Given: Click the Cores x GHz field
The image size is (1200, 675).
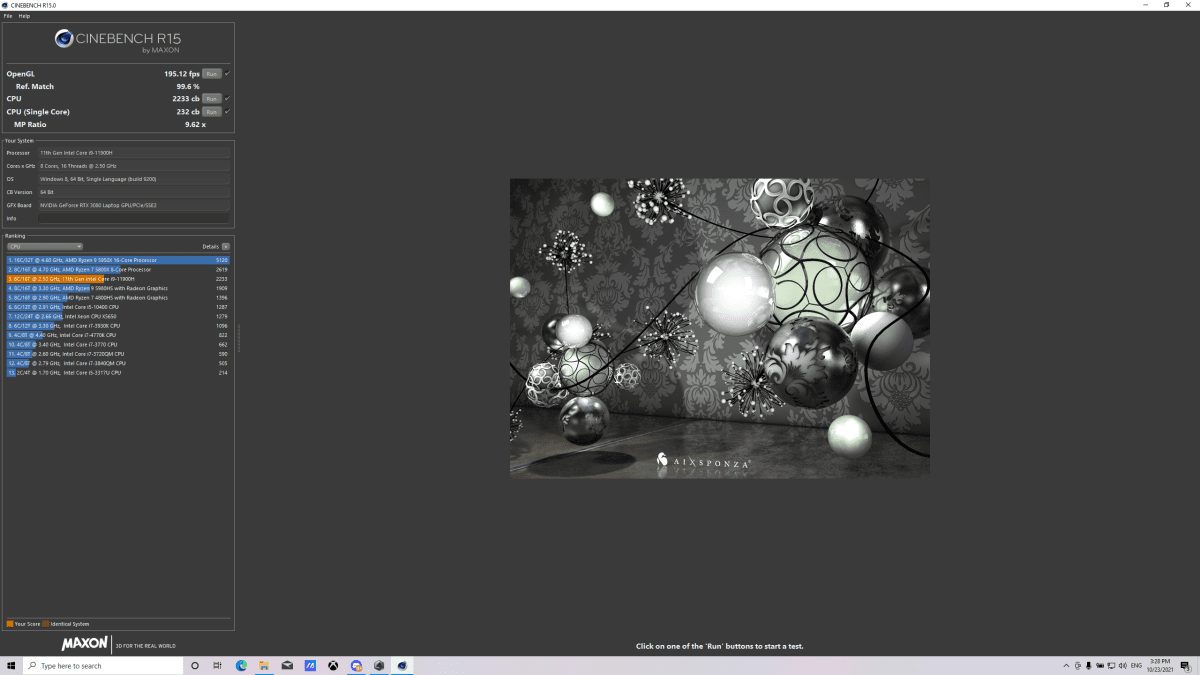Looking at the screenshot, I should coord(133,166).
